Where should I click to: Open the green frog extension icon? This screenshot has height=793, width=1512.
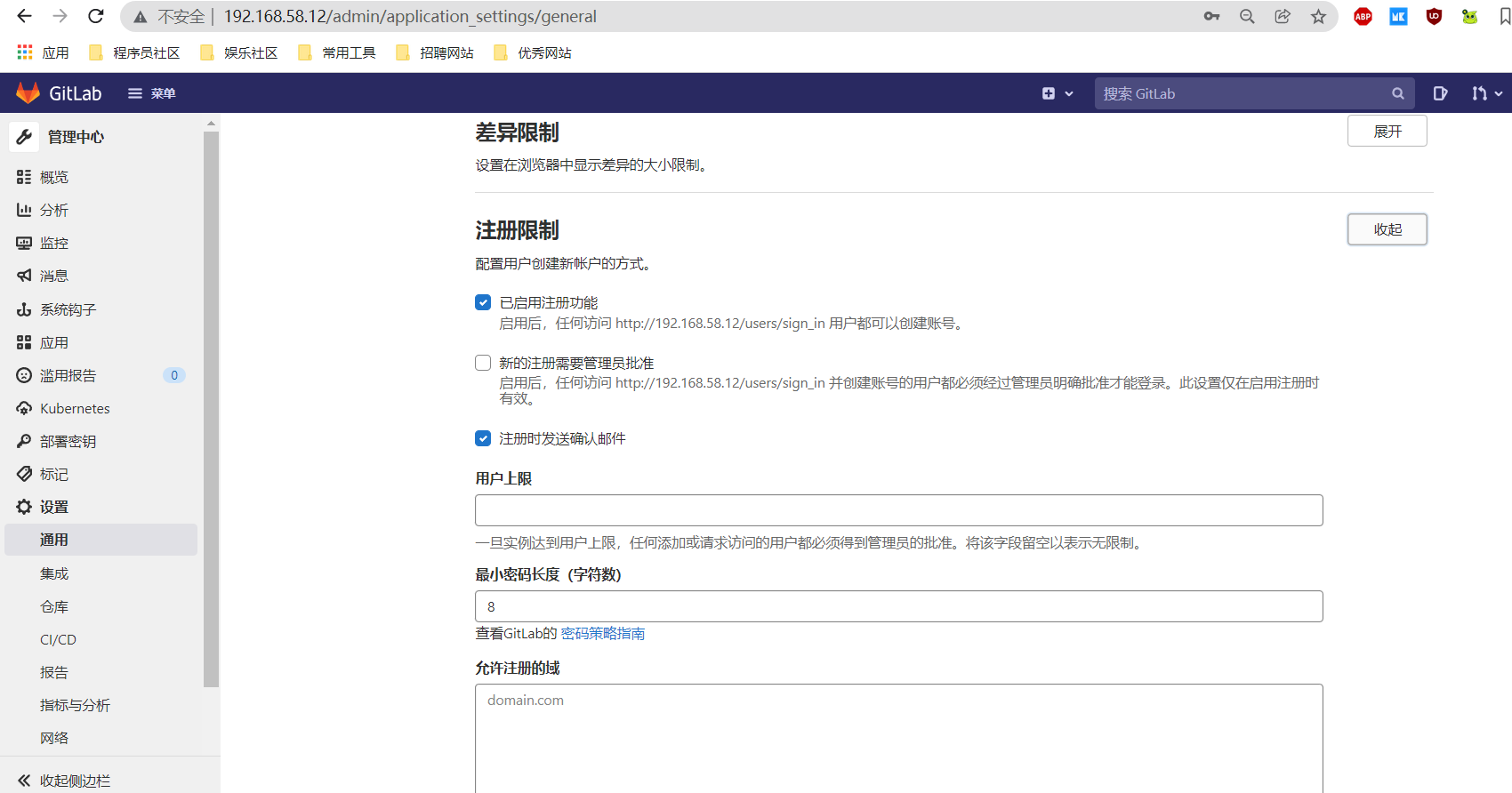coord(1469,16)
